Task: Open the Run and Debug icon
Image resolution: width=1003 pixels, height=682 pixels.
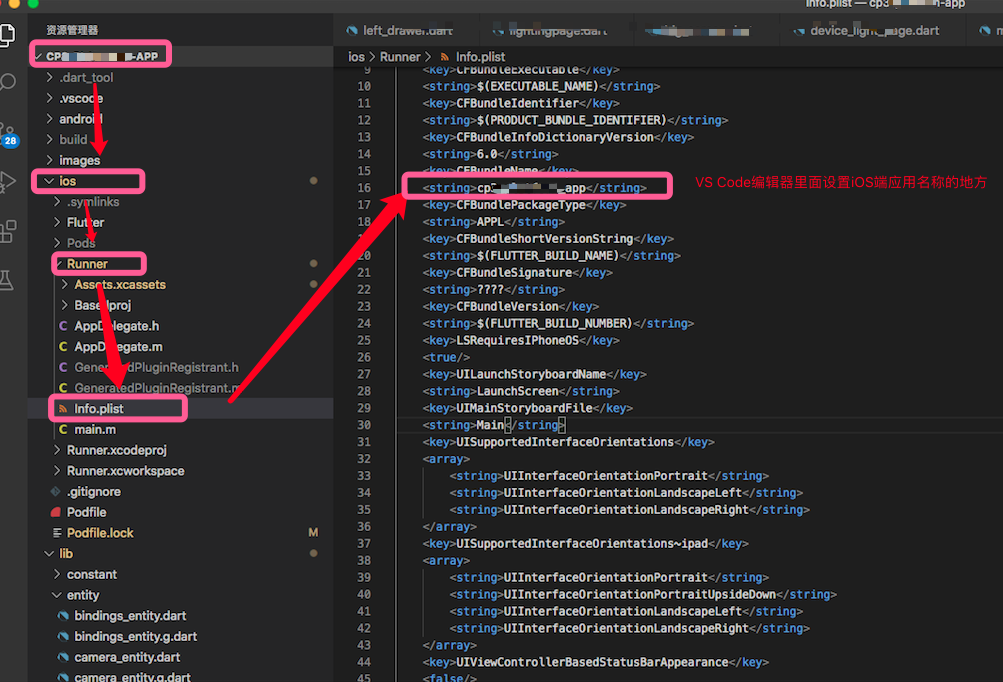Action: pyautogui.click(x=8, y=182)
